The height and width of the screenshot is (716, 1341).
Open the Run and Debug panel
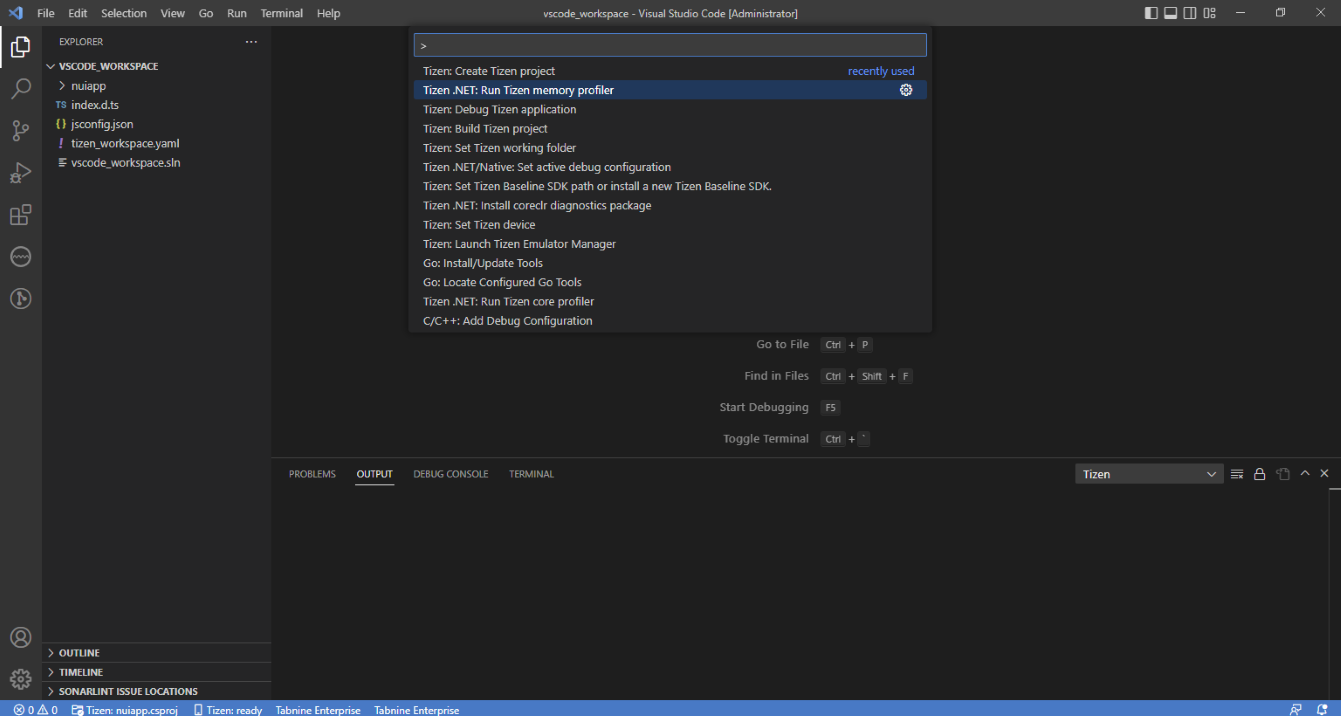tap(21, 172)
